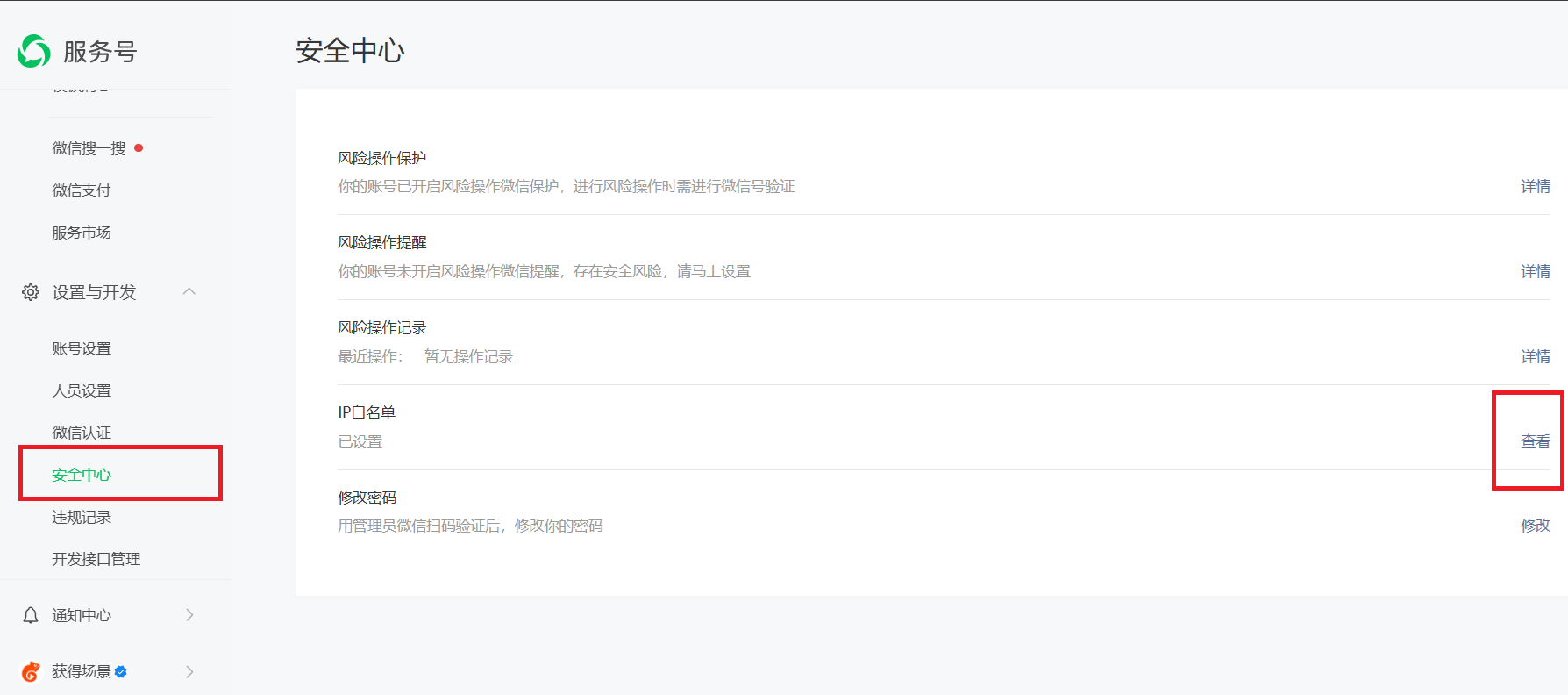
Task: Click 查看 link for IP白名单
Action: (1535, 441)
